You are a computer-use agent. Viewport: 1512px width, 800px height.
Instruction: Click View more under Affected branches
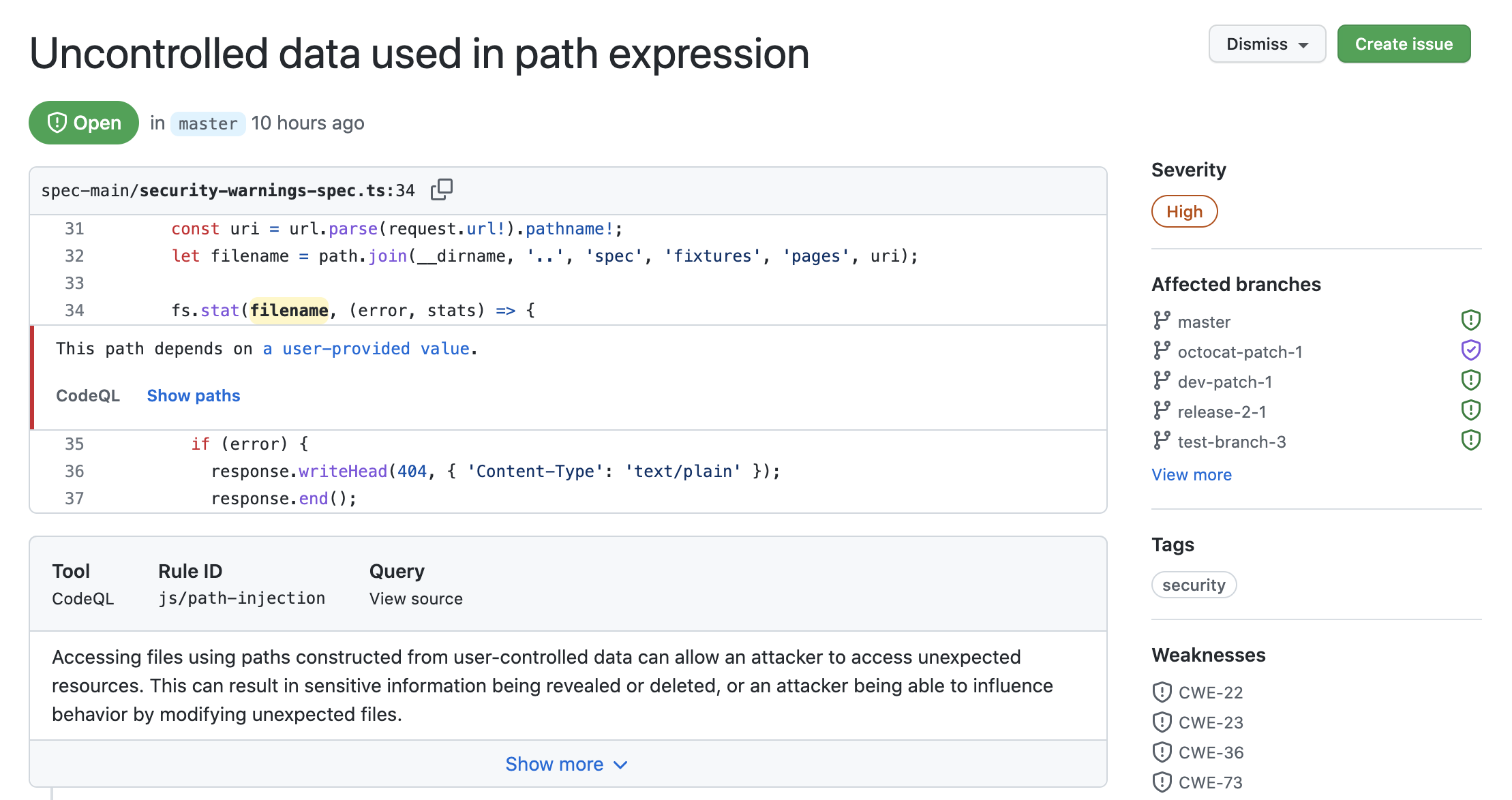[x=1192, y=475]
